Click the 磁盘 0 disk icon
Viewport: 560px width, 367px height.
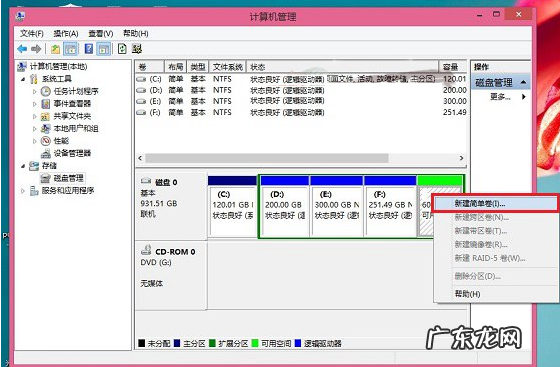(146, 181)
